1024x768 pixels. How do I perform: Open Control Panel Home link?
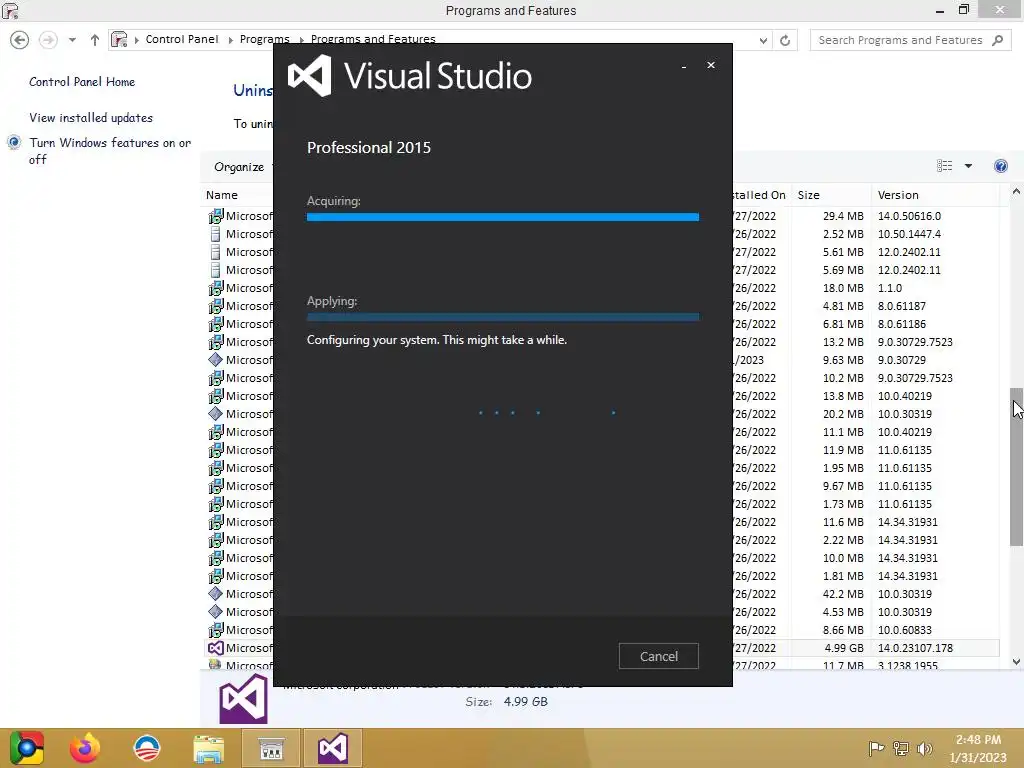[82, 82]
